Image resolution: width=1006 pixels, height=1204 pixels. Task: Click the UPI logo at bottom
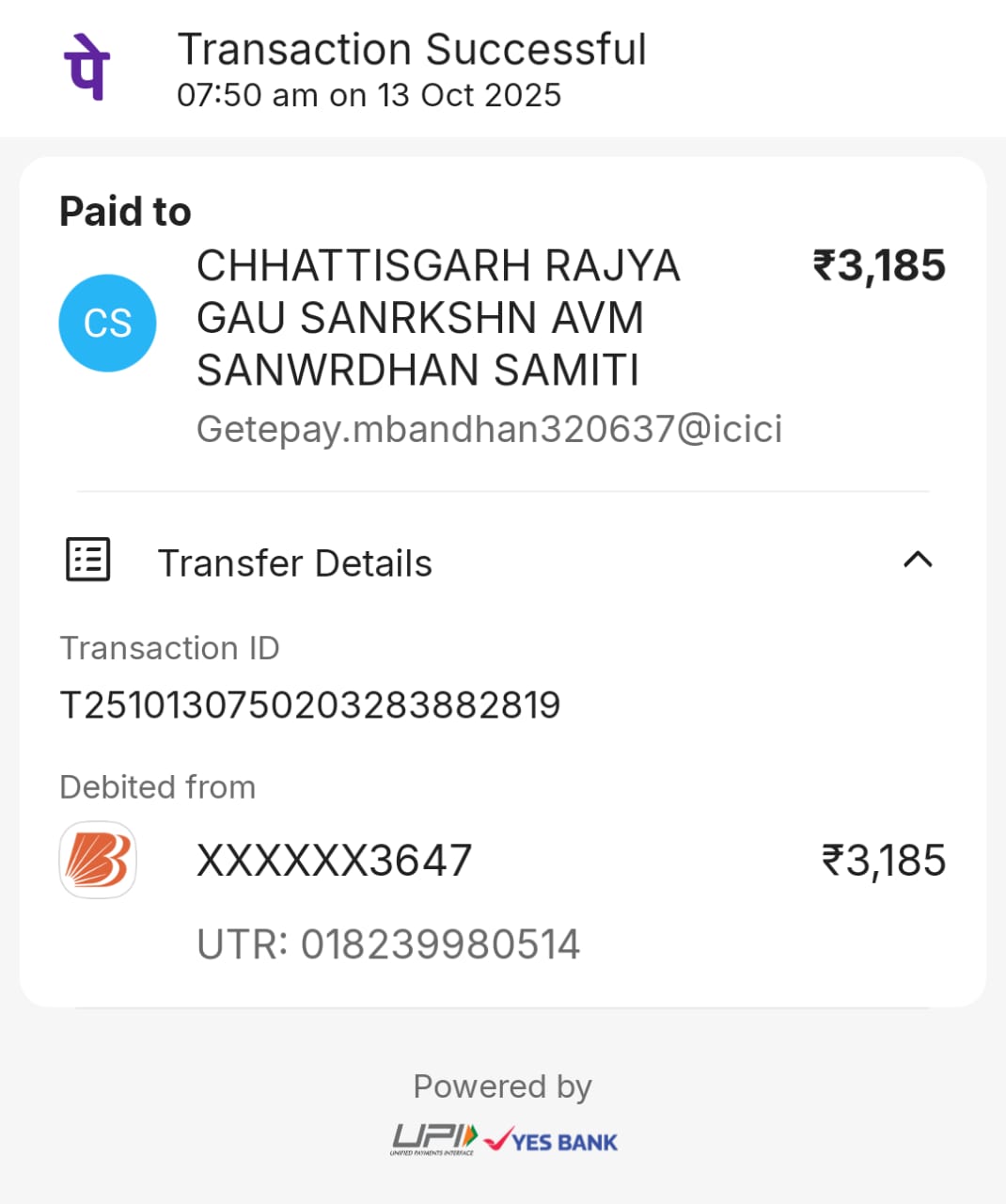pos(434,1139)
